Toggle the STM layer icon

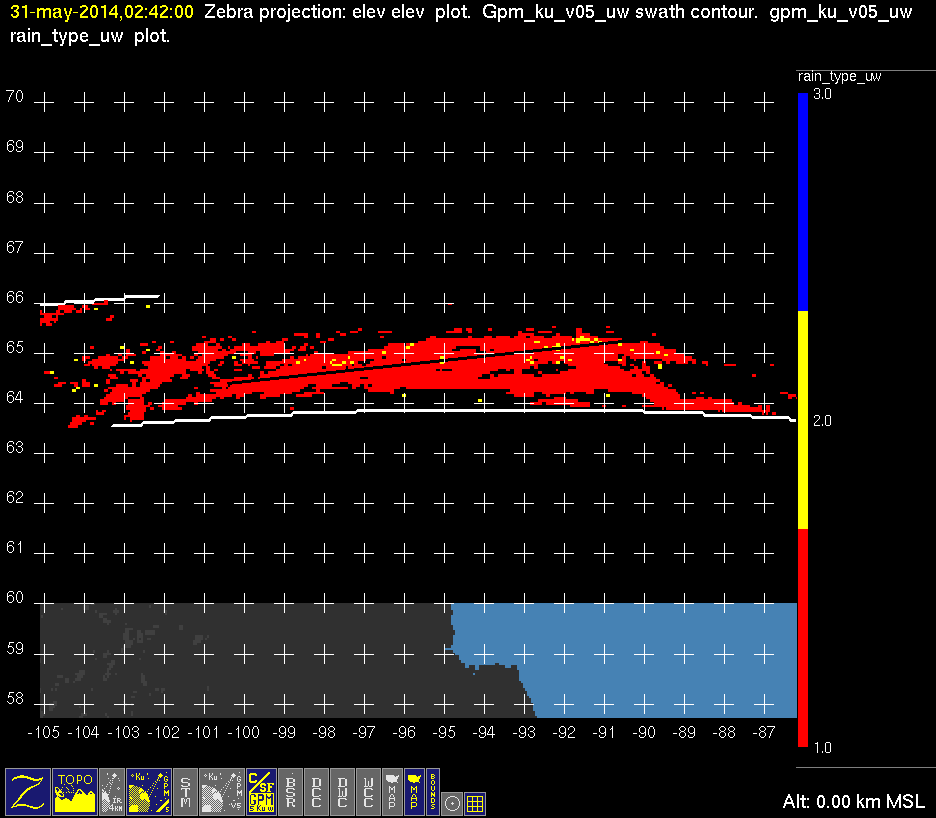[x=186, y=791]
